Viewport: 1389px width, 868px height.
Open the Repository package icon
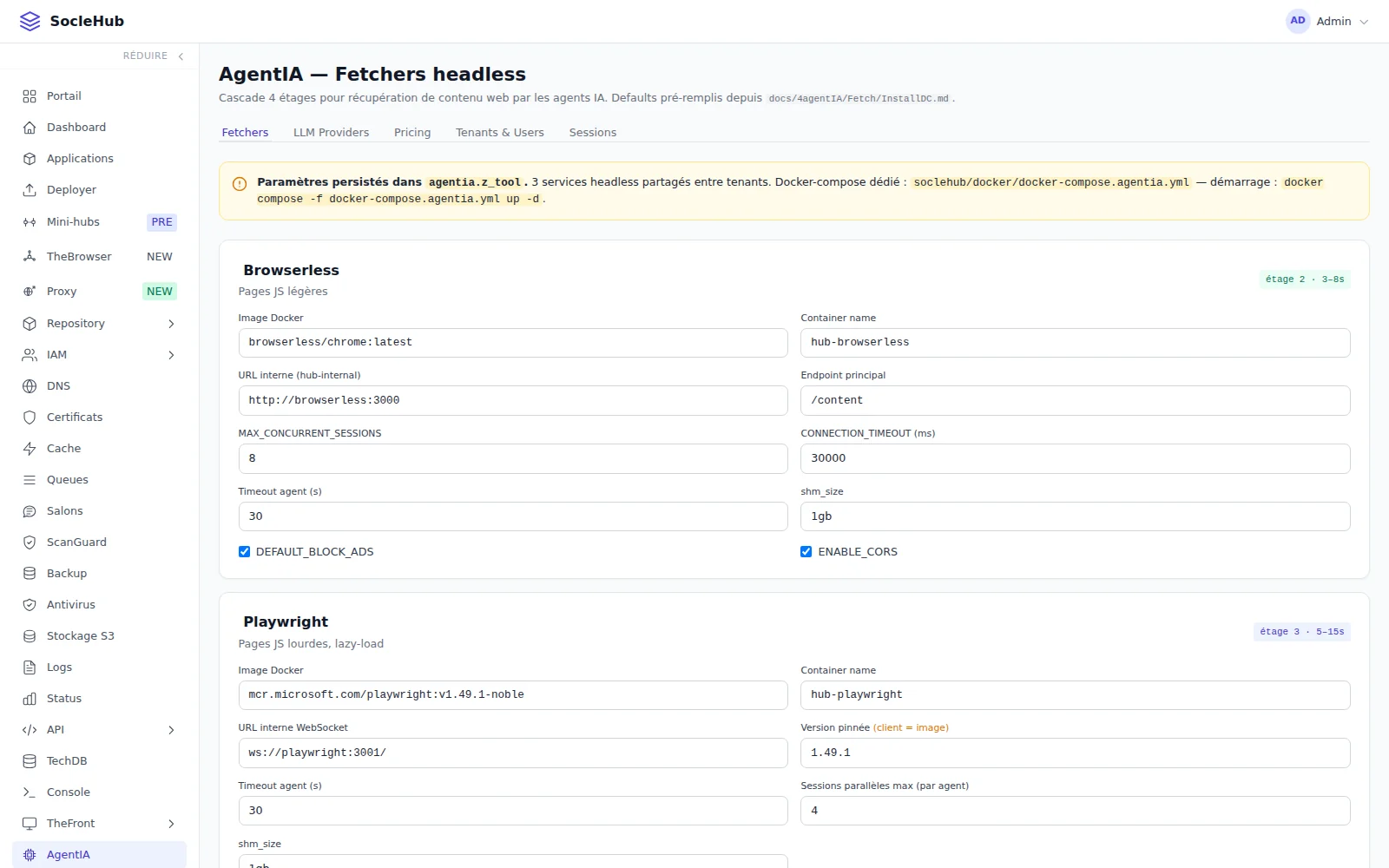tap(30, 324)
